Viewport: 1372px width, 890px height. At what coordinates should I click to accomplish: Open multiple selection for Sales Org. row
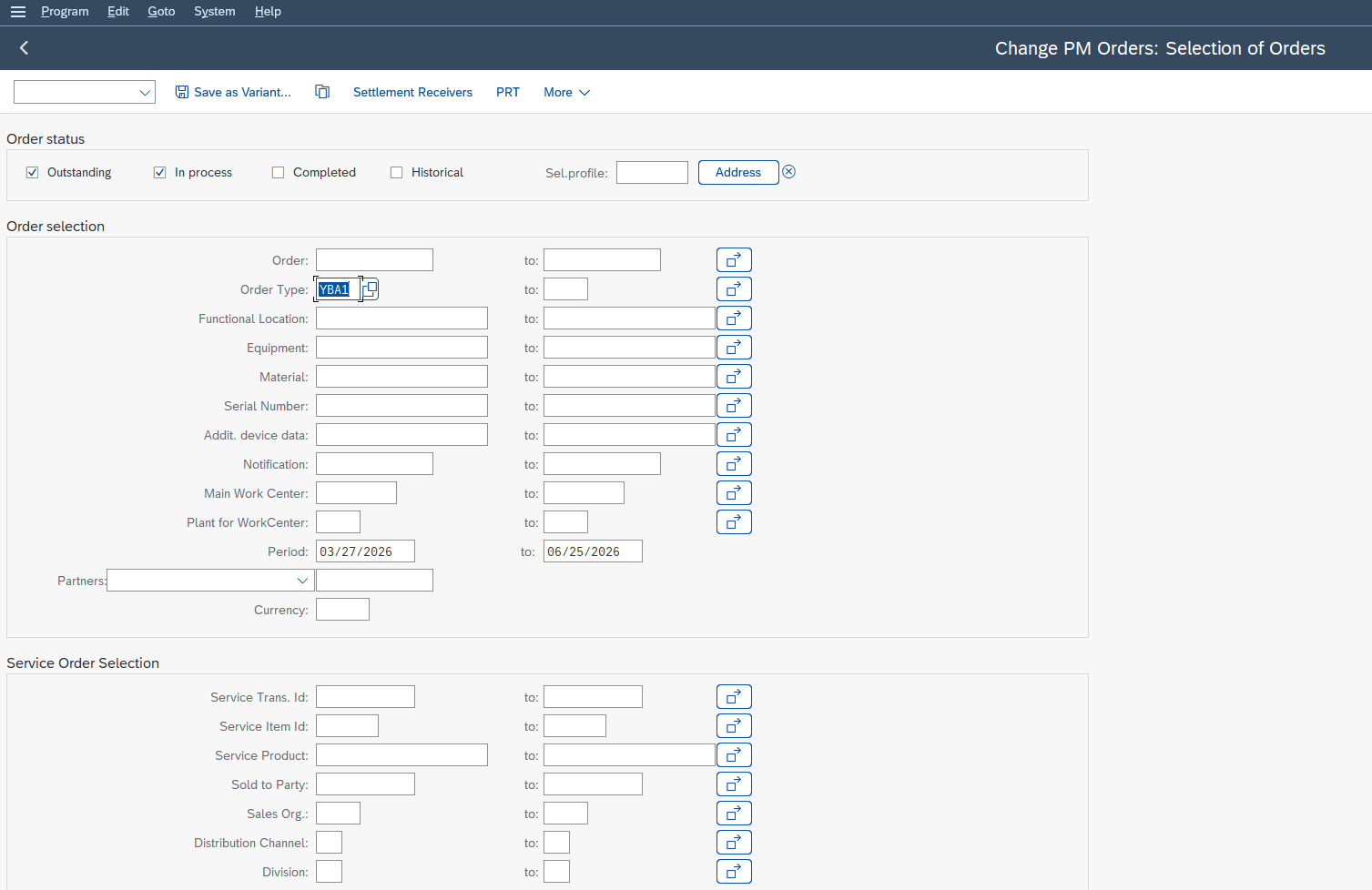coord(734,814)
